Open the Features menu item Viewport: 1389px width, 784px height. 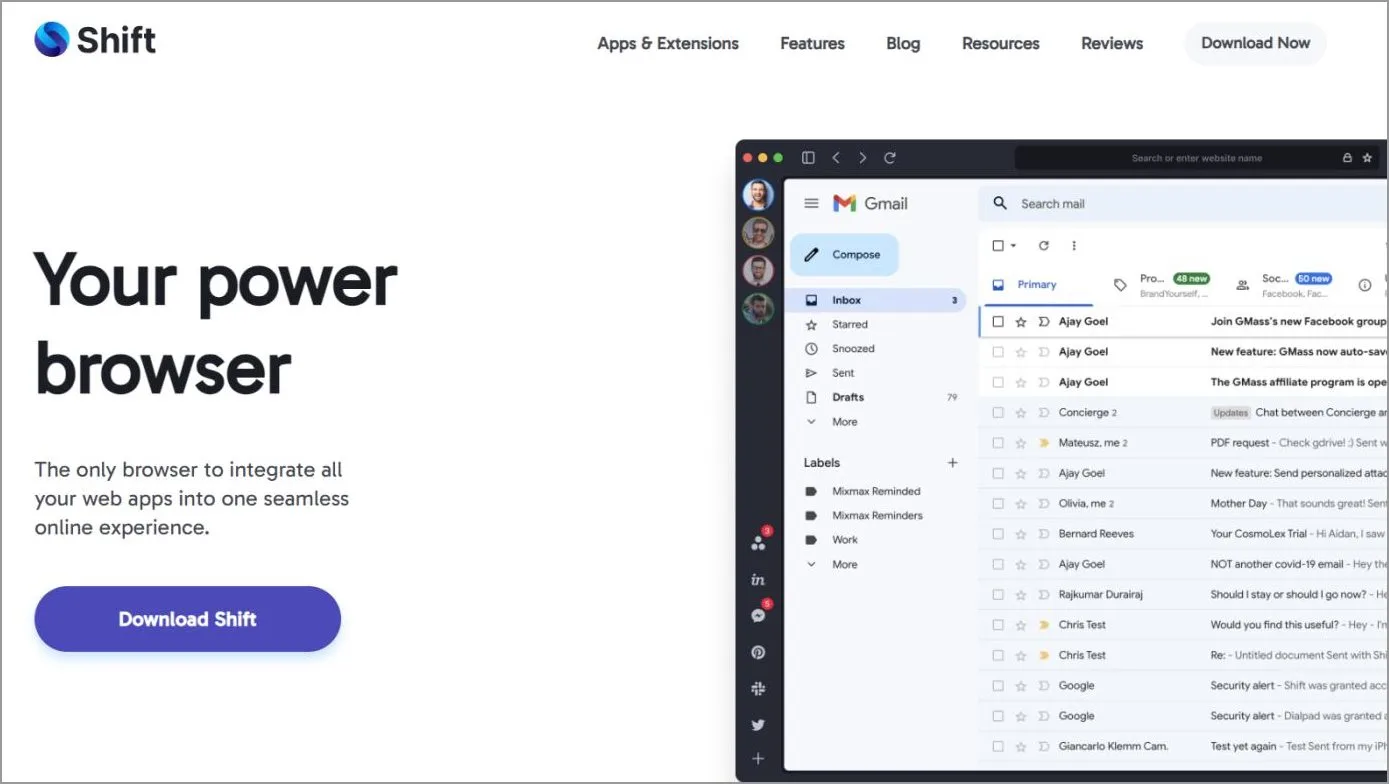[812, 44]
